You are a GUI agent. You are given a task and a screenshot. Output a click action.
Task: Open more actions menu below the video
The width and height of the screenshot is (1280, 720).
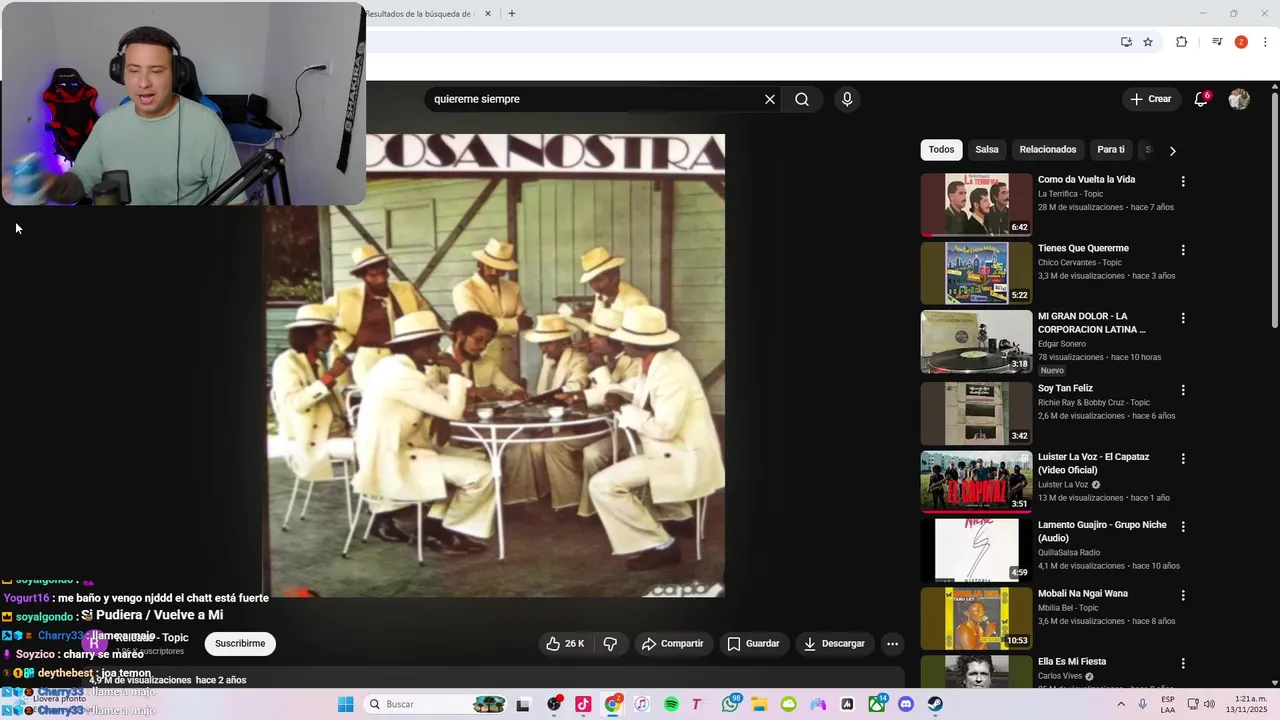[893, 644]
